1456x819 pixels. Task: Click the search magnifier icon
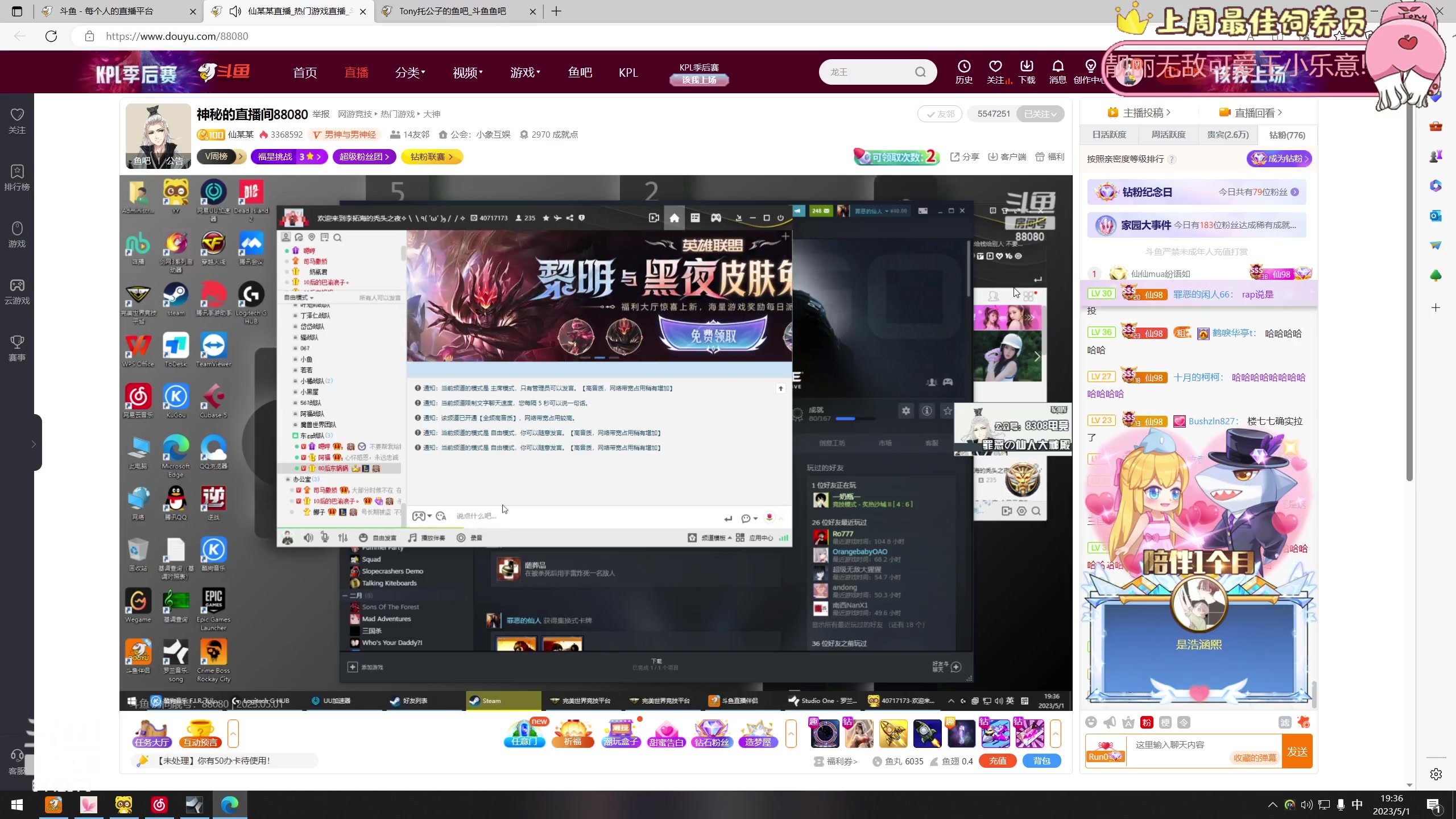click(920, 72)
